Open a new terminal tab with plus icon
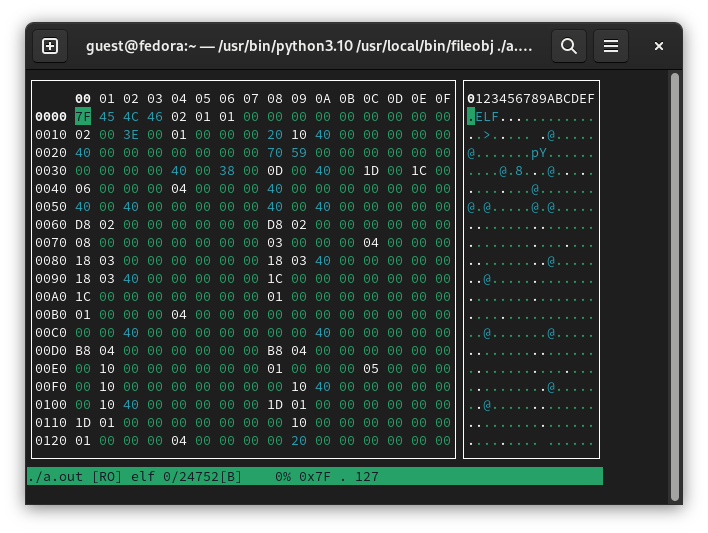708x533 pixels. point(50,46)
